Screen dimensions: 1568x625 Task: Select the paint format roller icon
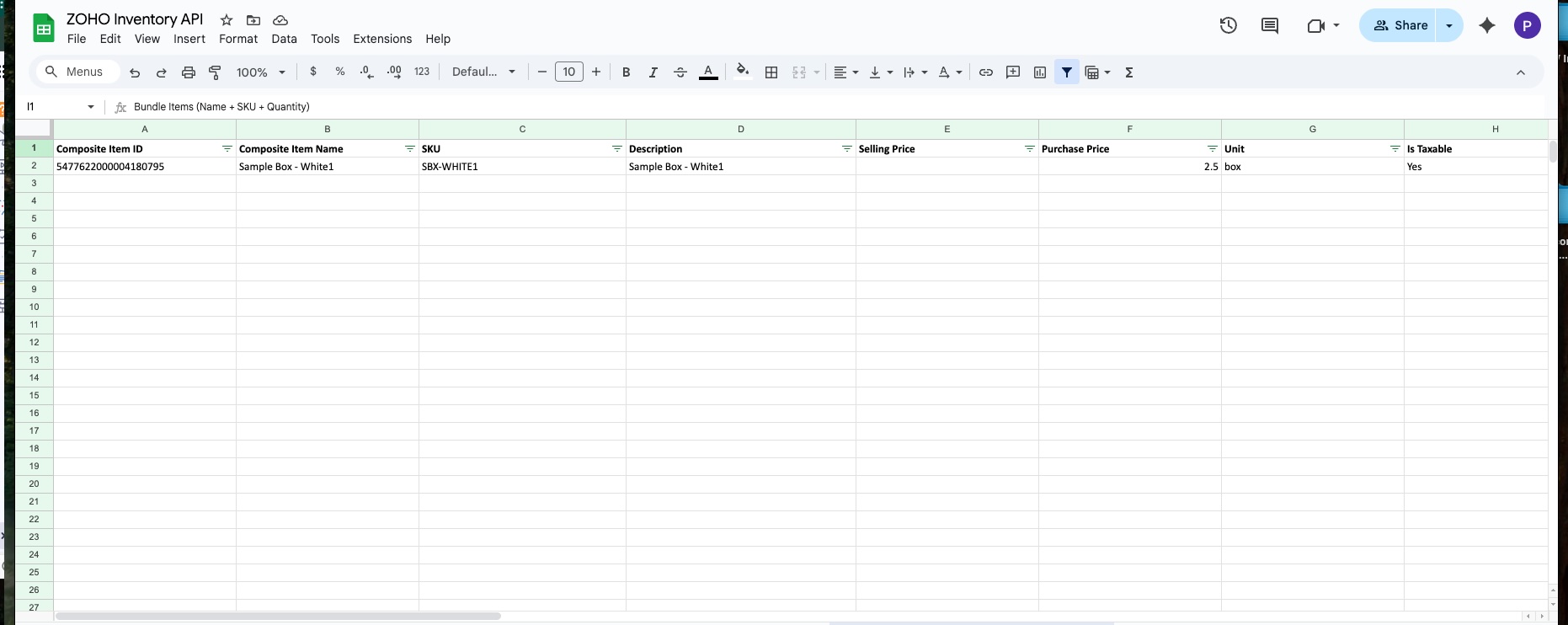point(216,72)
